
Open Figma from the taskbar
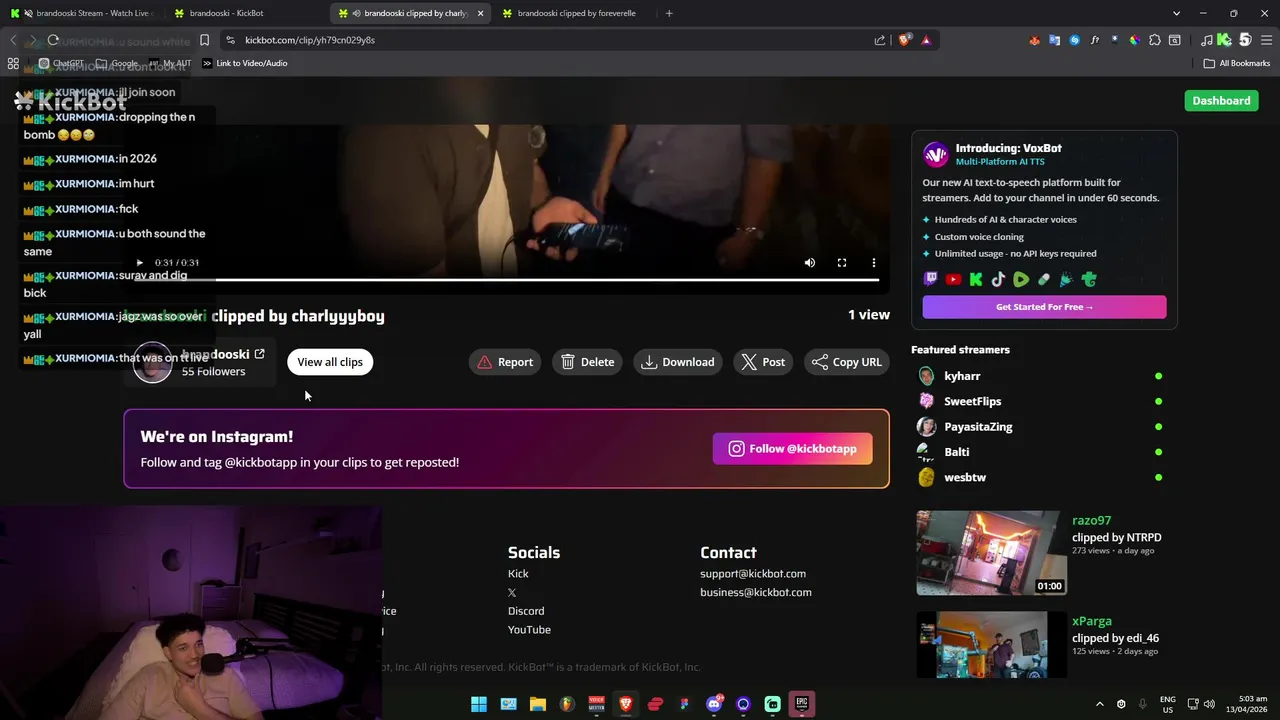coord(685,704)
